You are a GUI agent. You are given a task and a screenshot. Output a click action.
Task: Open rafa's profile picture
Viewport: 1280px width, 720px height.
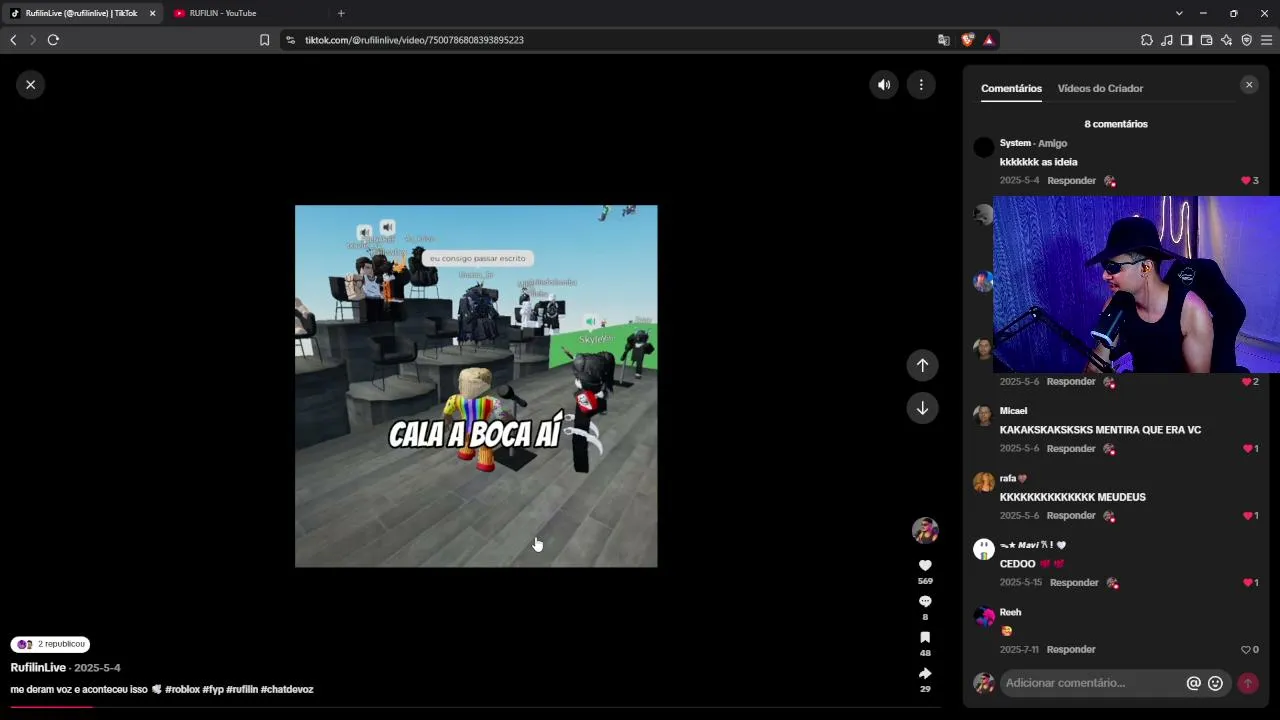984,482
